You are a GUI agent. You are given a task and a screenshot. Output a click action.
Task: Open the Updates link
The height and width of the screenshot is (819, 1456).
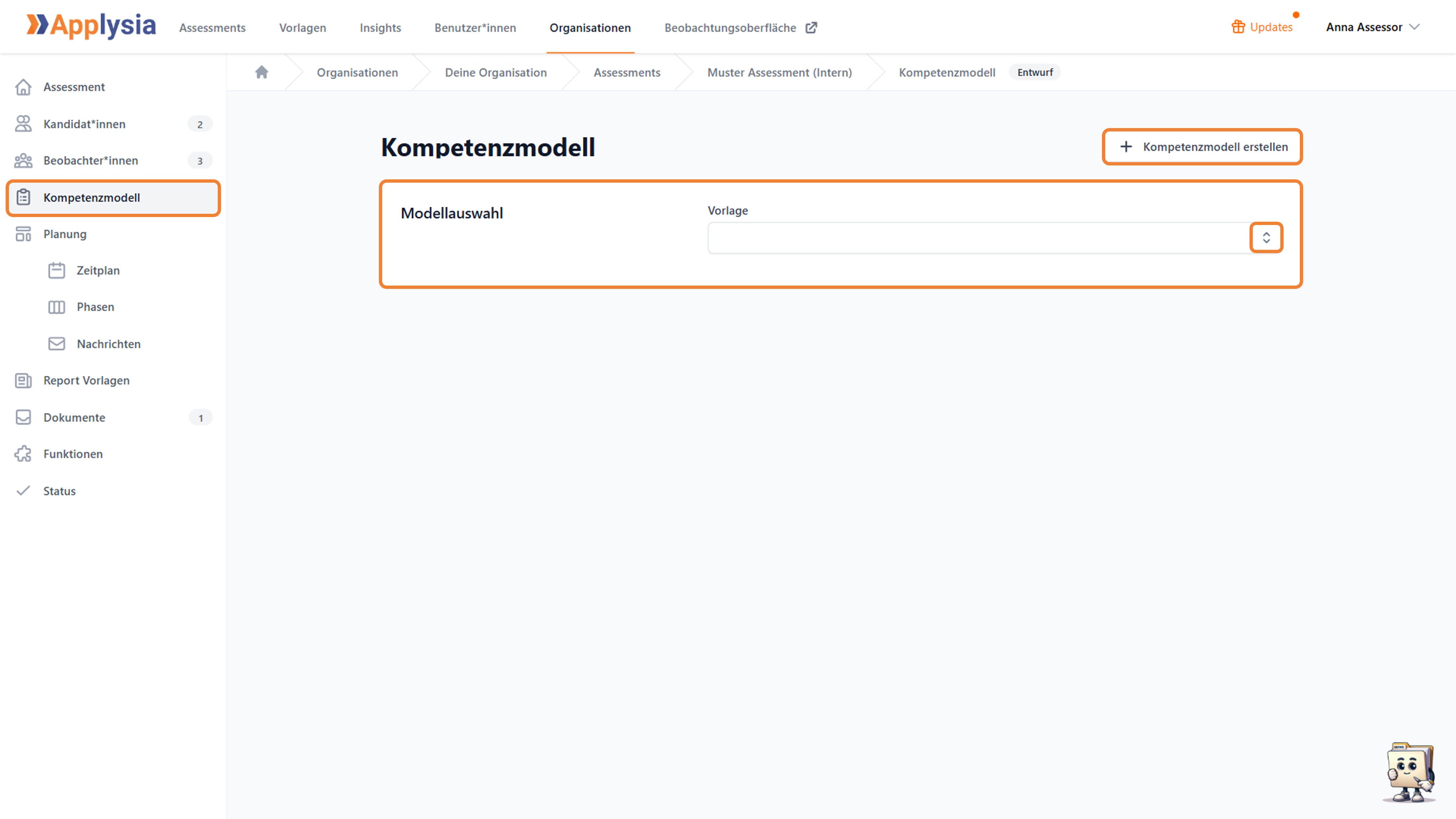coord(1271,27)
